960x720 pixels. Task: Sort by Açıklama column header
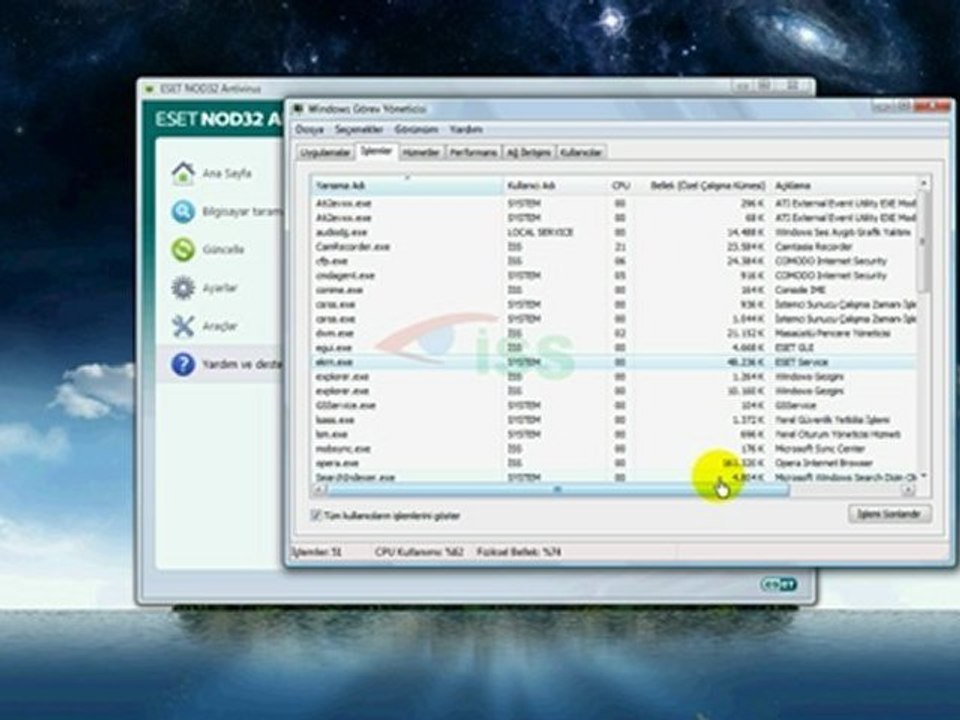[x=844, y=186]
